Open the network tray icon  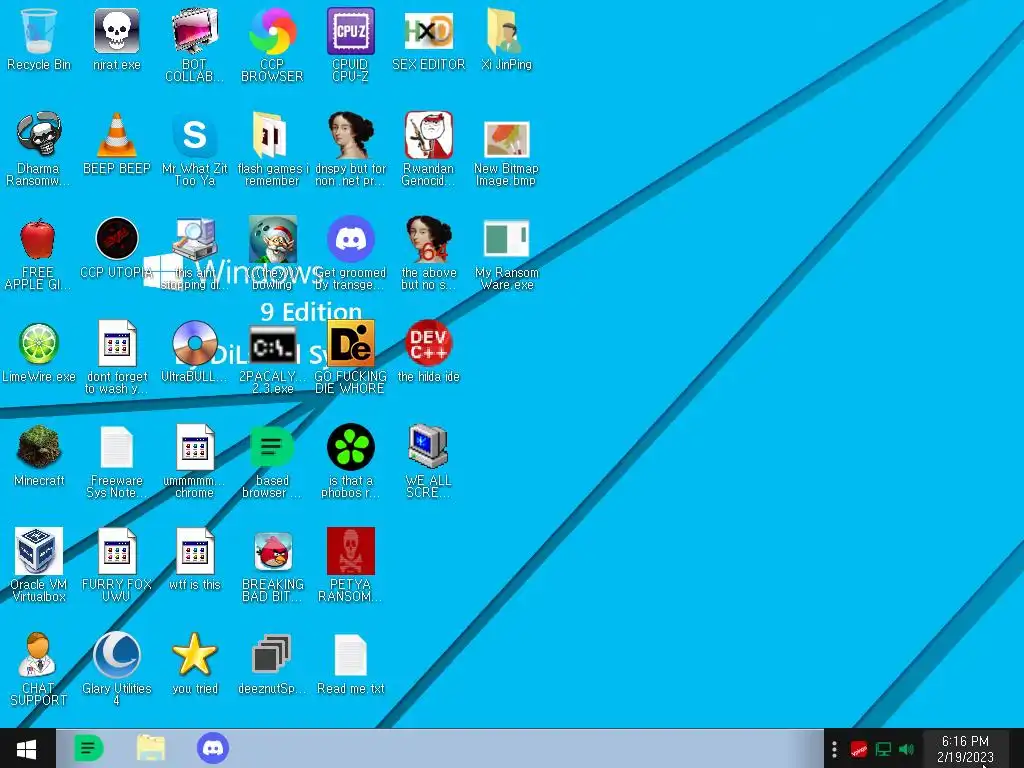point(883,749)
